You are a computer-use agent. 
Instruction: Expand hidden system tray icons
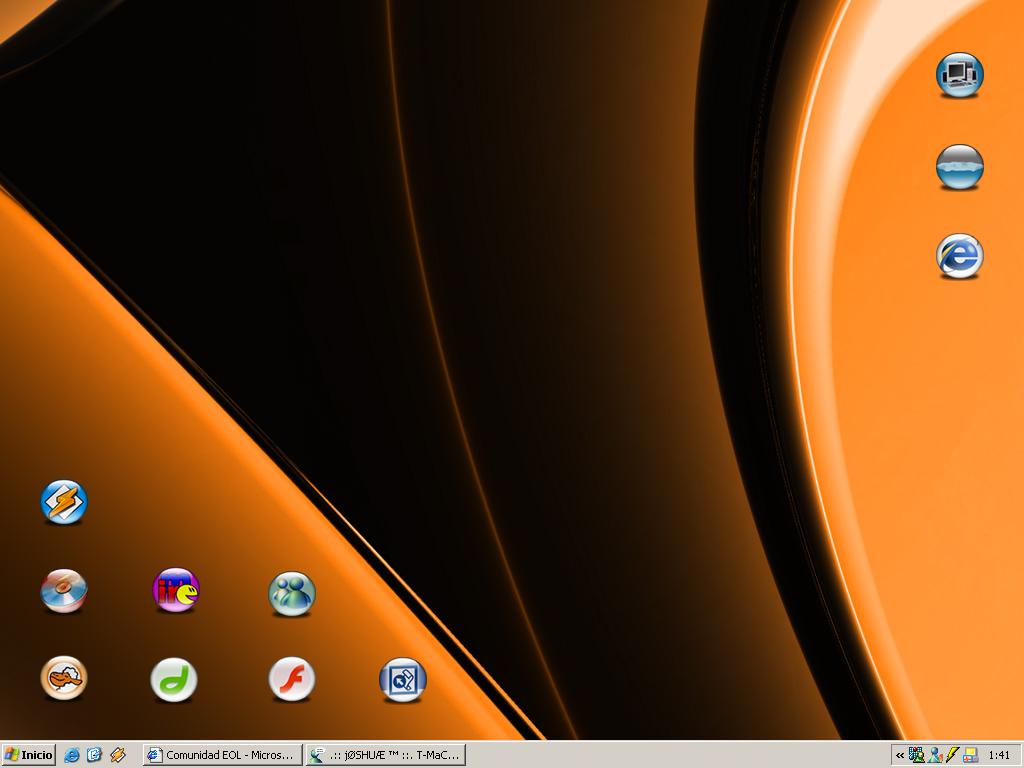click(x=900, y=755)
